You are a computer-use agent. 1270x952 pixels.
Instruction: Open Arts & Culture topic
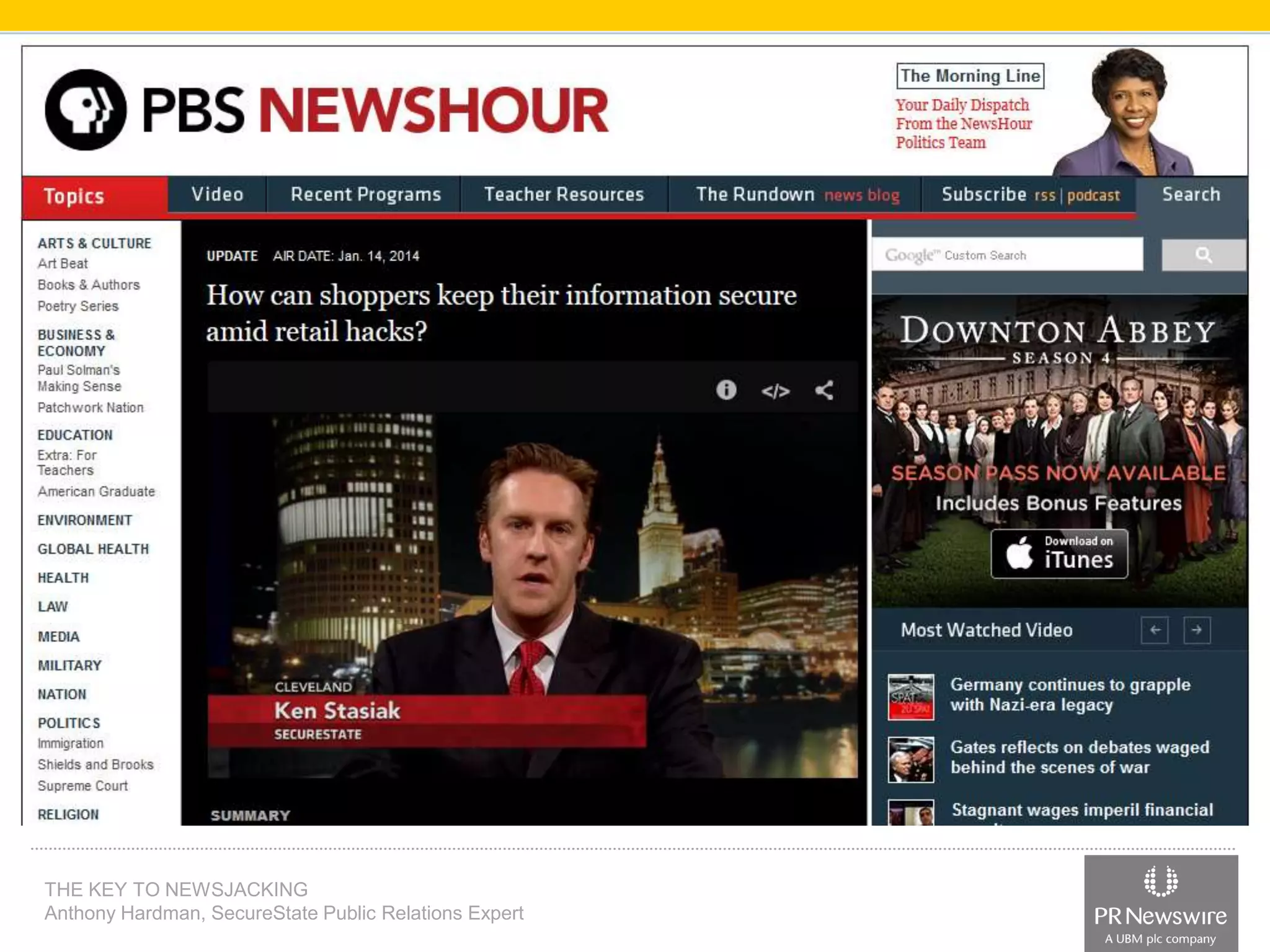tap(94, 244)
